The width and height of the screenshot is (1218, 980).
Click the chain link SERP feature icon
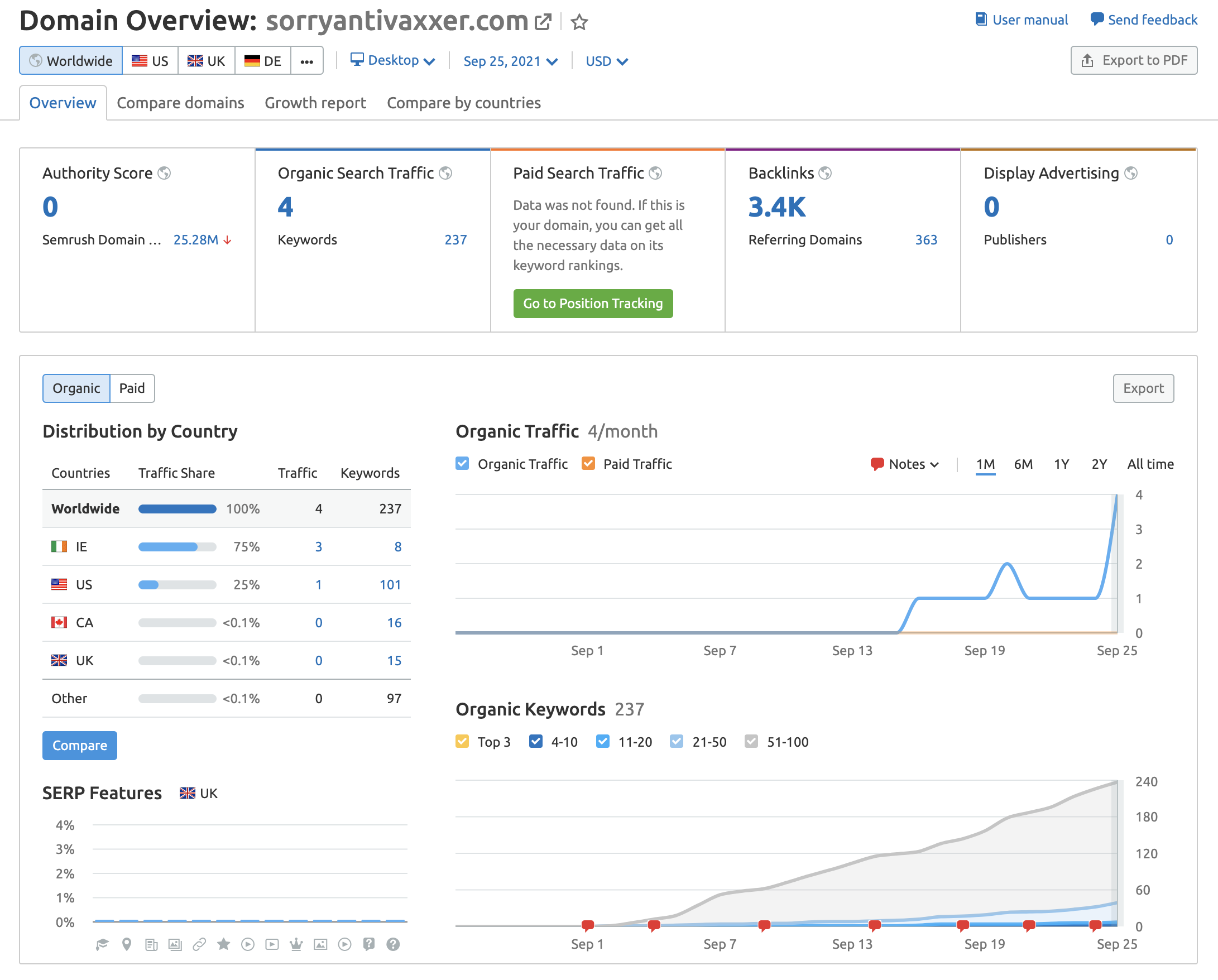(199, 944)
